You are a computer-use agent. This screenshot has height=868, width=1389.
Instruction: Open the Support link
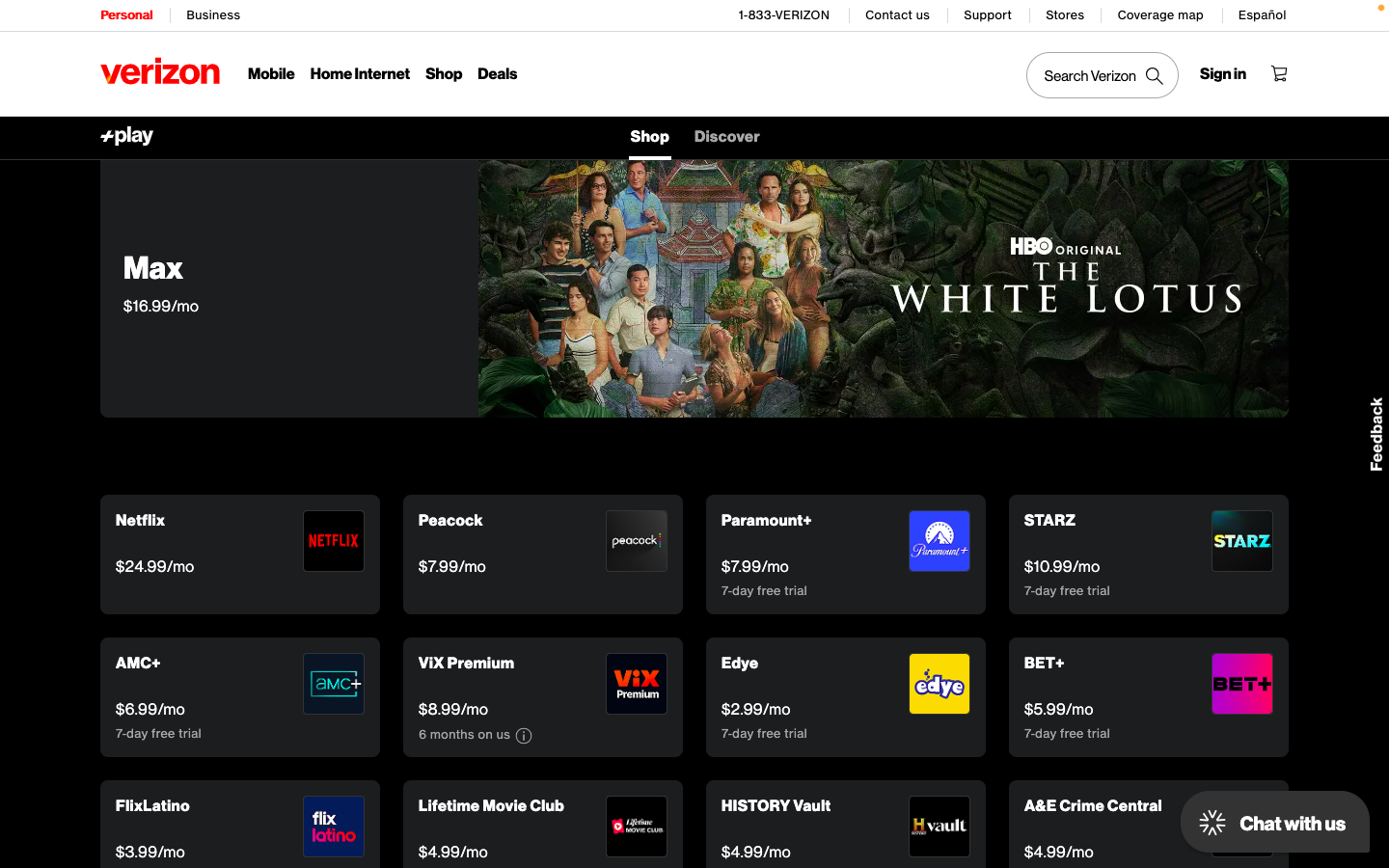click(988, 15)
